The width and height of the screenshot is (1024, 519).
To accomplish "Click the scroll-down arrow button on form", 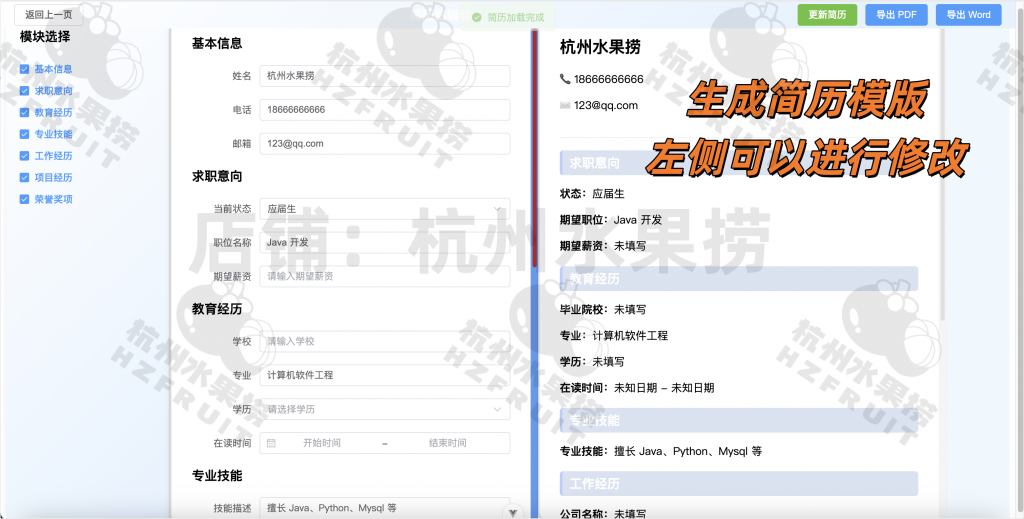I will [x=513, y=512].
